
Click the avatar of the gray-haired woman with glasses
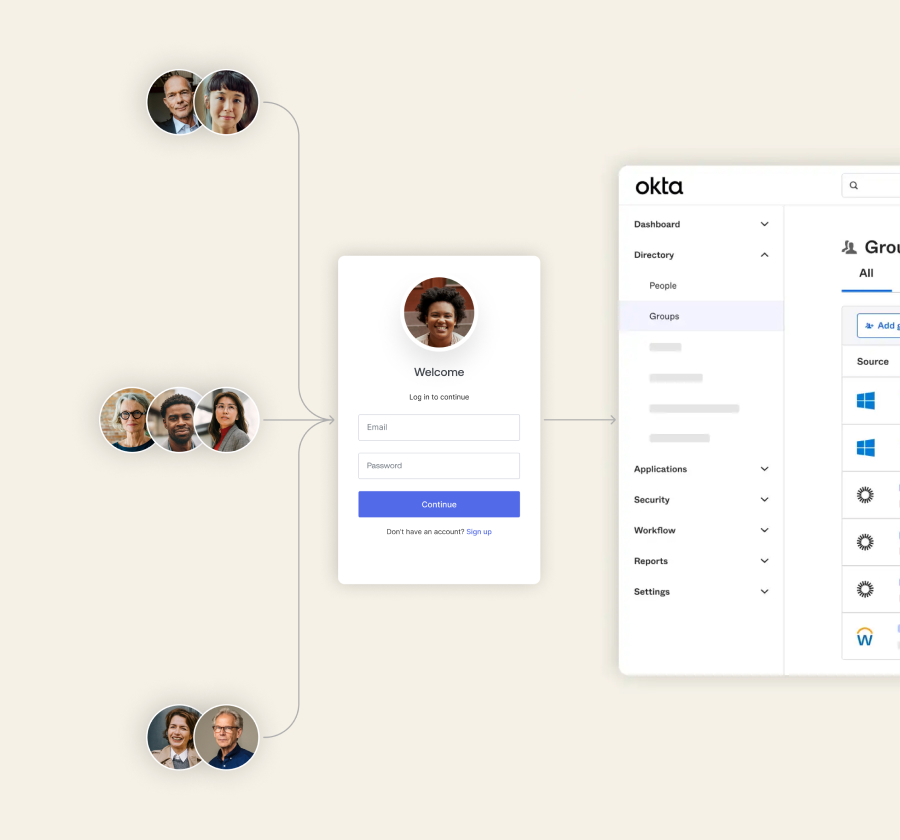(x=130, y=420)
